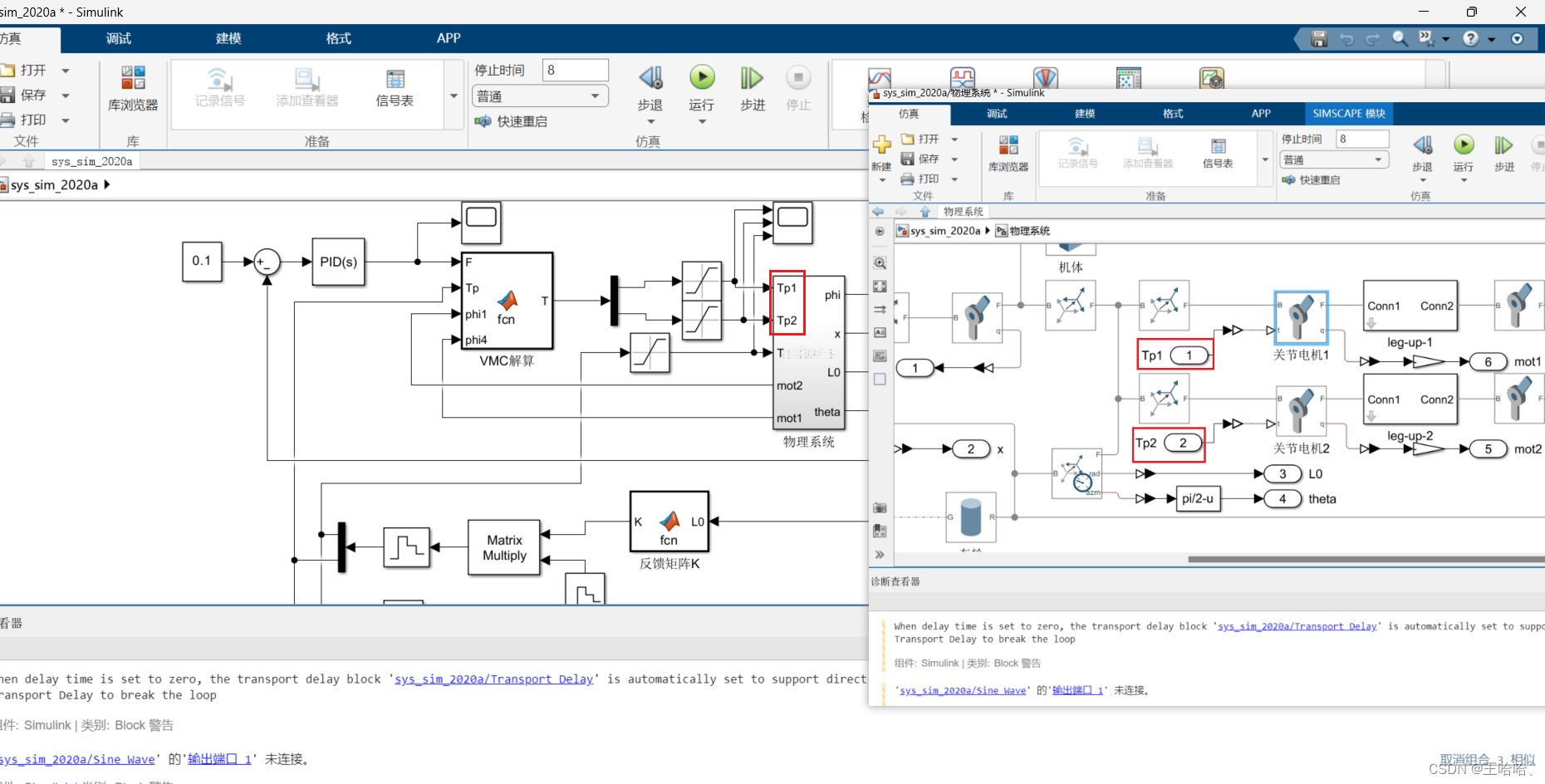
Task: Click the image insert icon in subsystem palette
Action: [880, 356]
